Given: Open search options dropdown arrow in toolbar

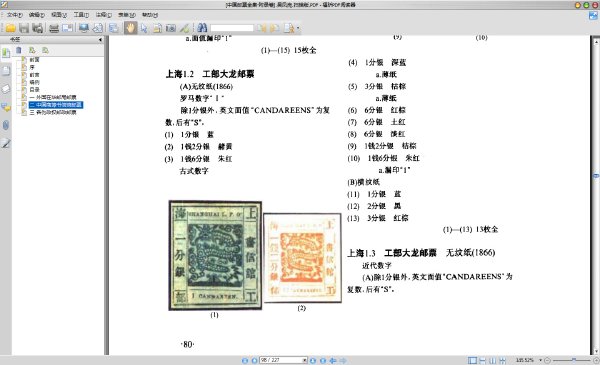Looking at the screenshot, I should tap(298, 28).
